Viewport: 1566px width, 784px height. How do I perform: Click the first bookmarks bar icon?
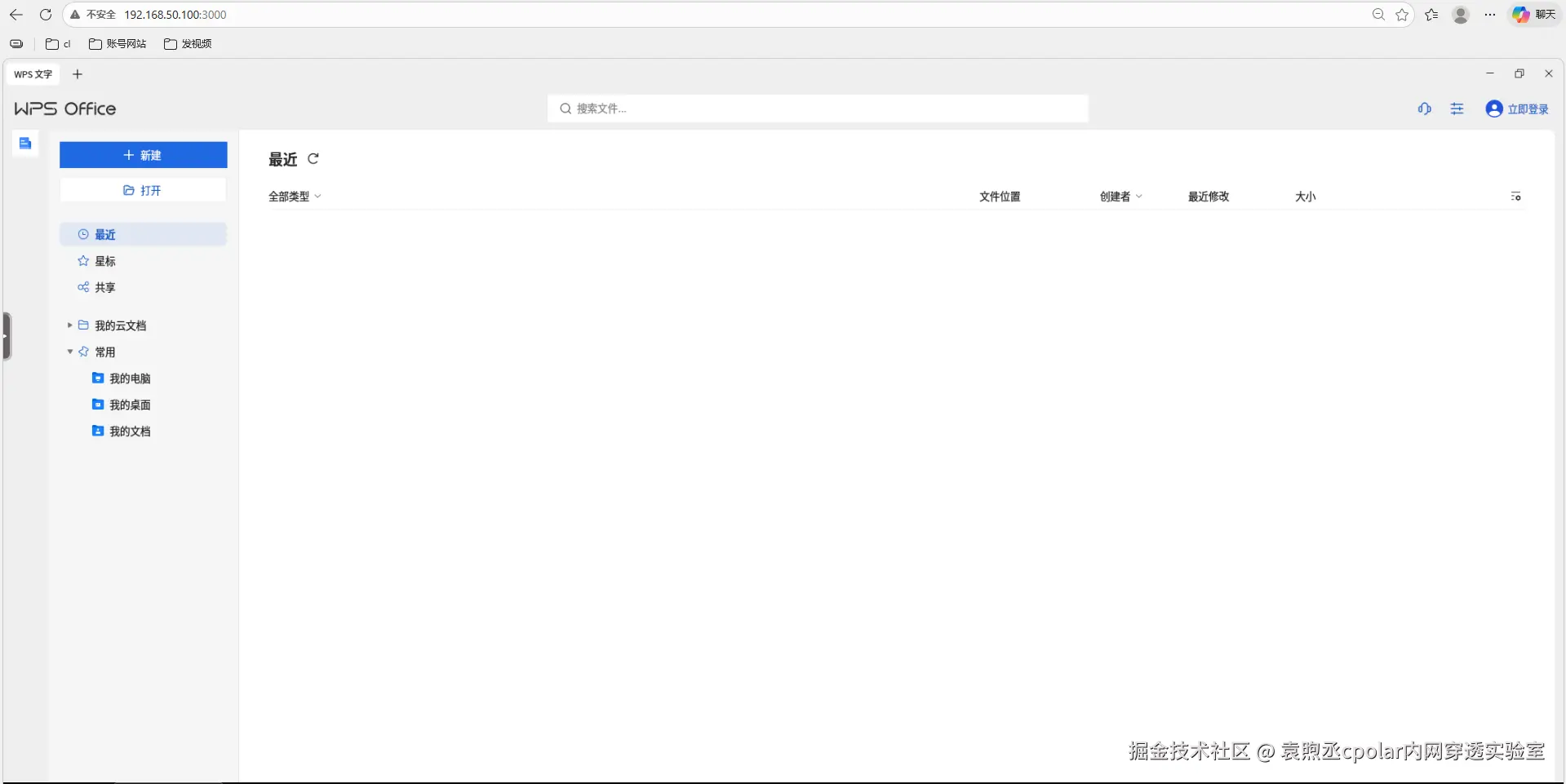pos(16,44)
